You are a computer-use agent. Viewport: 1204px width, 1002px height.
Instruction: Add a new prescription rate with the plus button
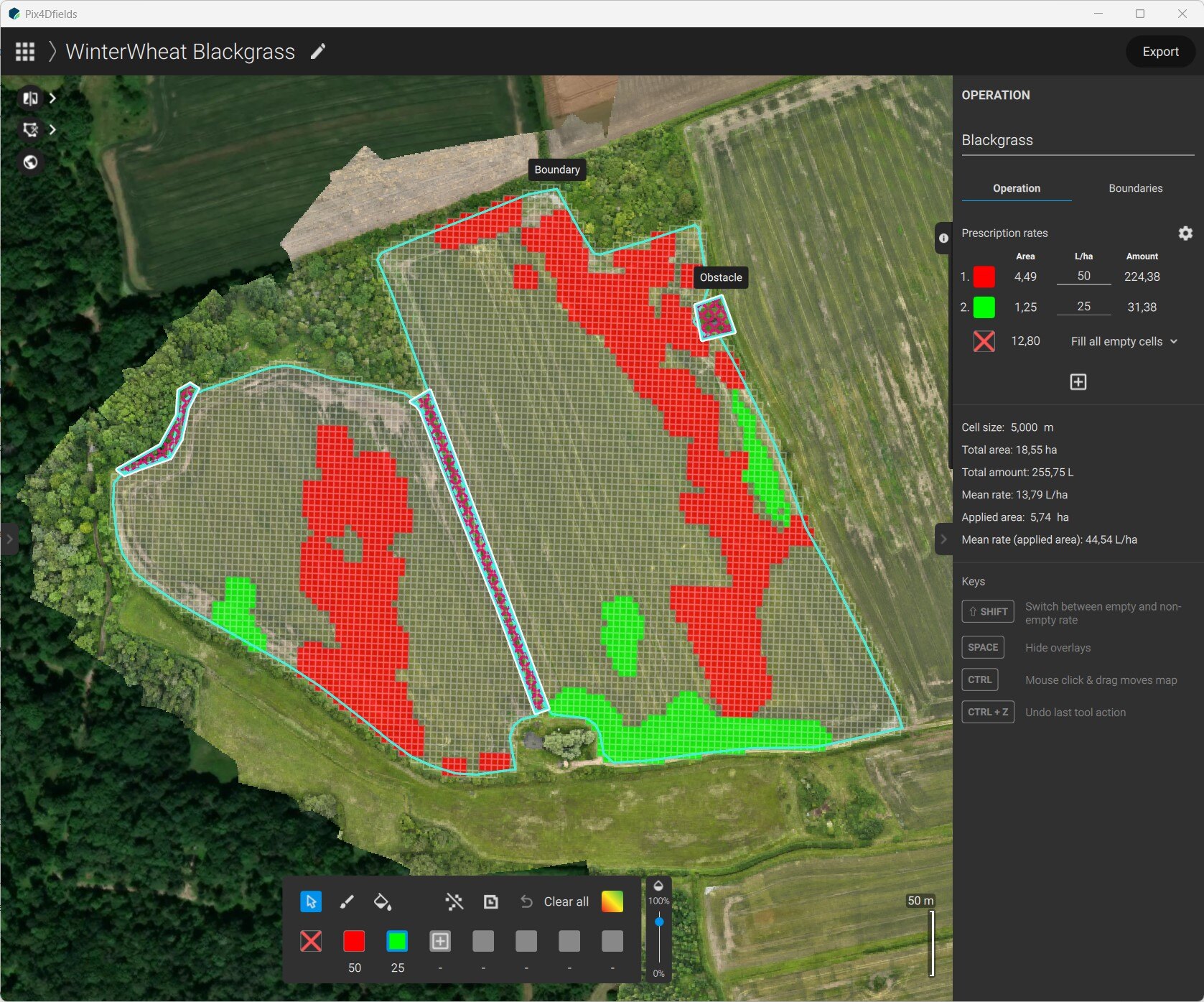[1078, 381]
